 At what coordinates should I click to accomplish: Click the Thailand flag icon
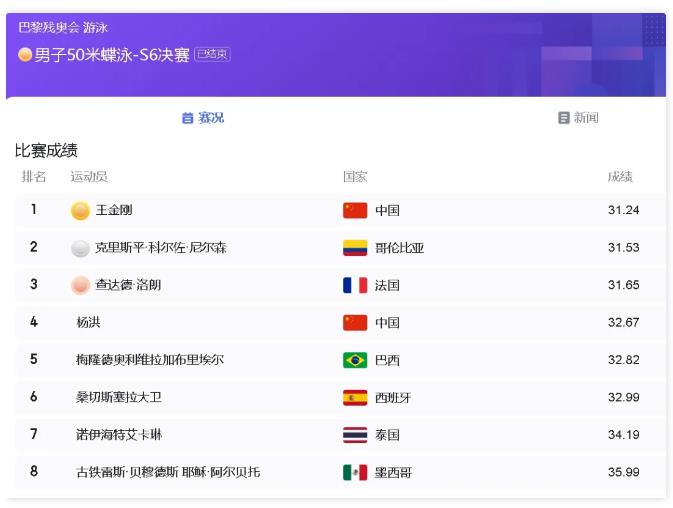[x=355, y=435]
